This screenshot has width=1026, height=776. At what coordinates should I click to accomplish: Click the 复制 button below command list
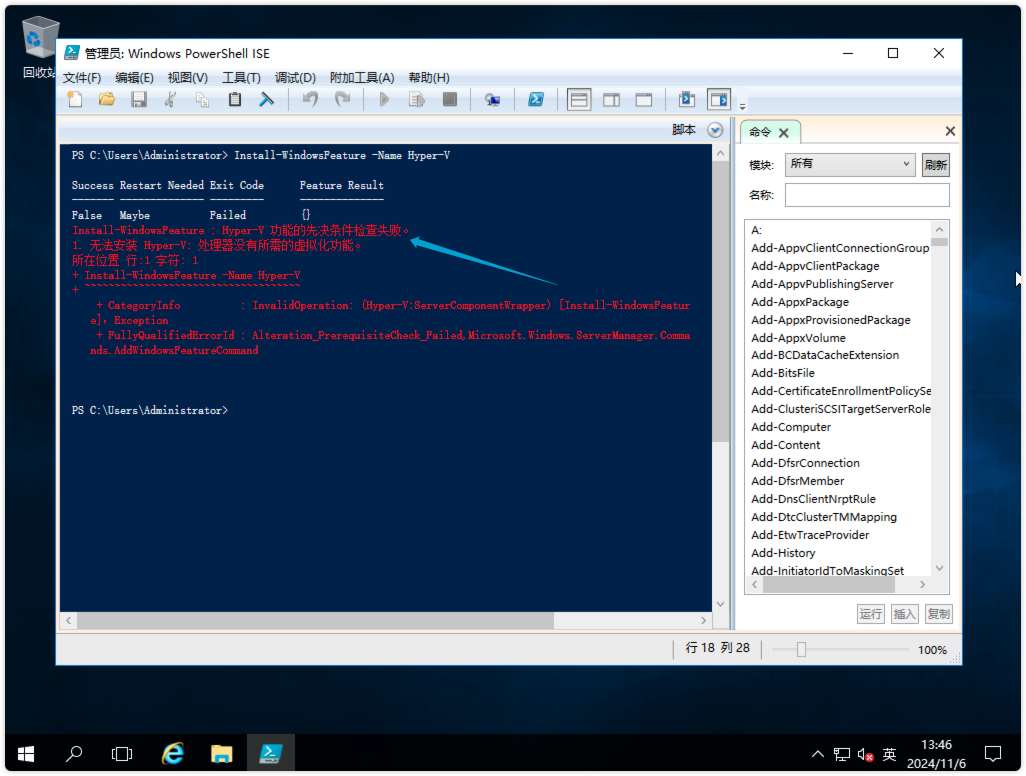(x=938, y=614)
